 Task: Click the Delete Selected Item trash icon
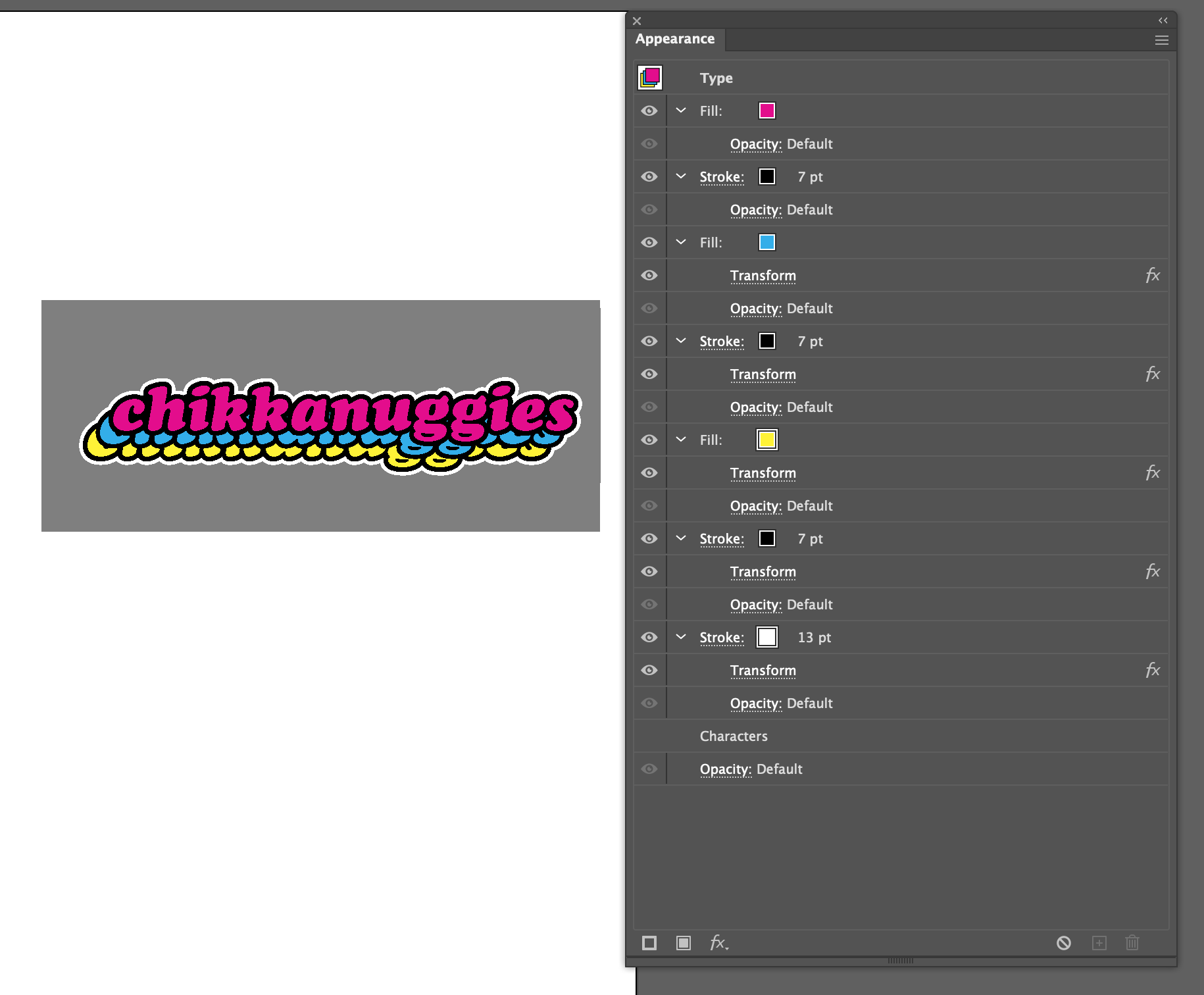pos(1132,943)
